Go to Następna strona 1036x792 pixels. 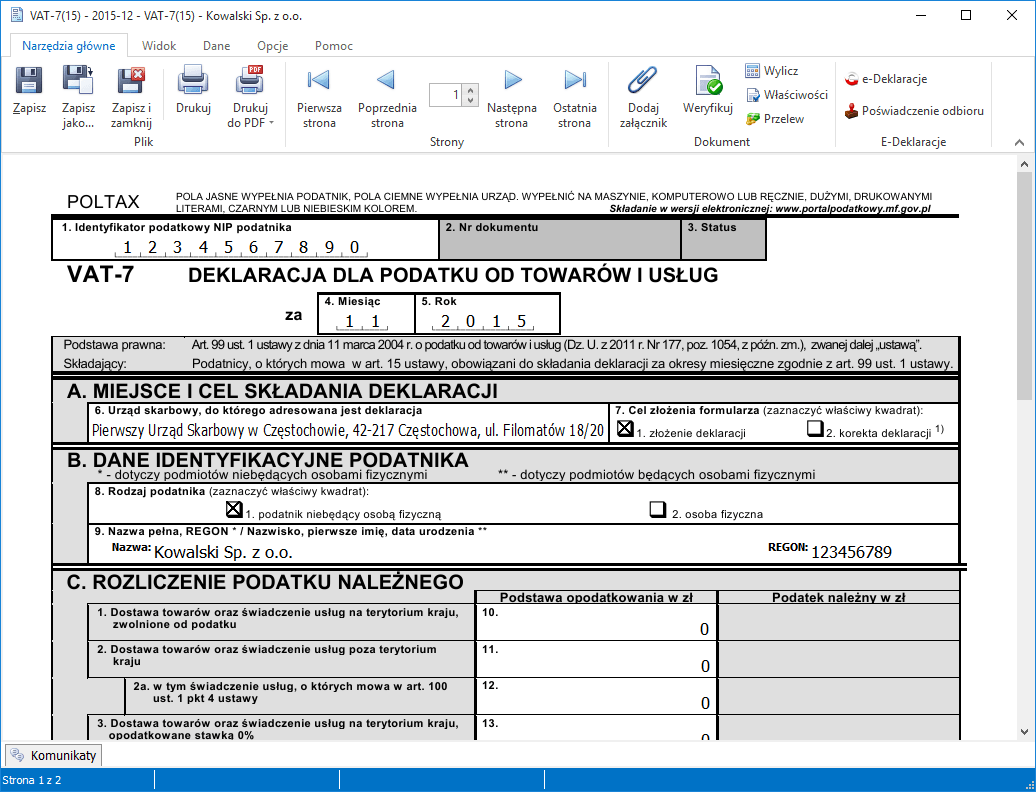512,81
